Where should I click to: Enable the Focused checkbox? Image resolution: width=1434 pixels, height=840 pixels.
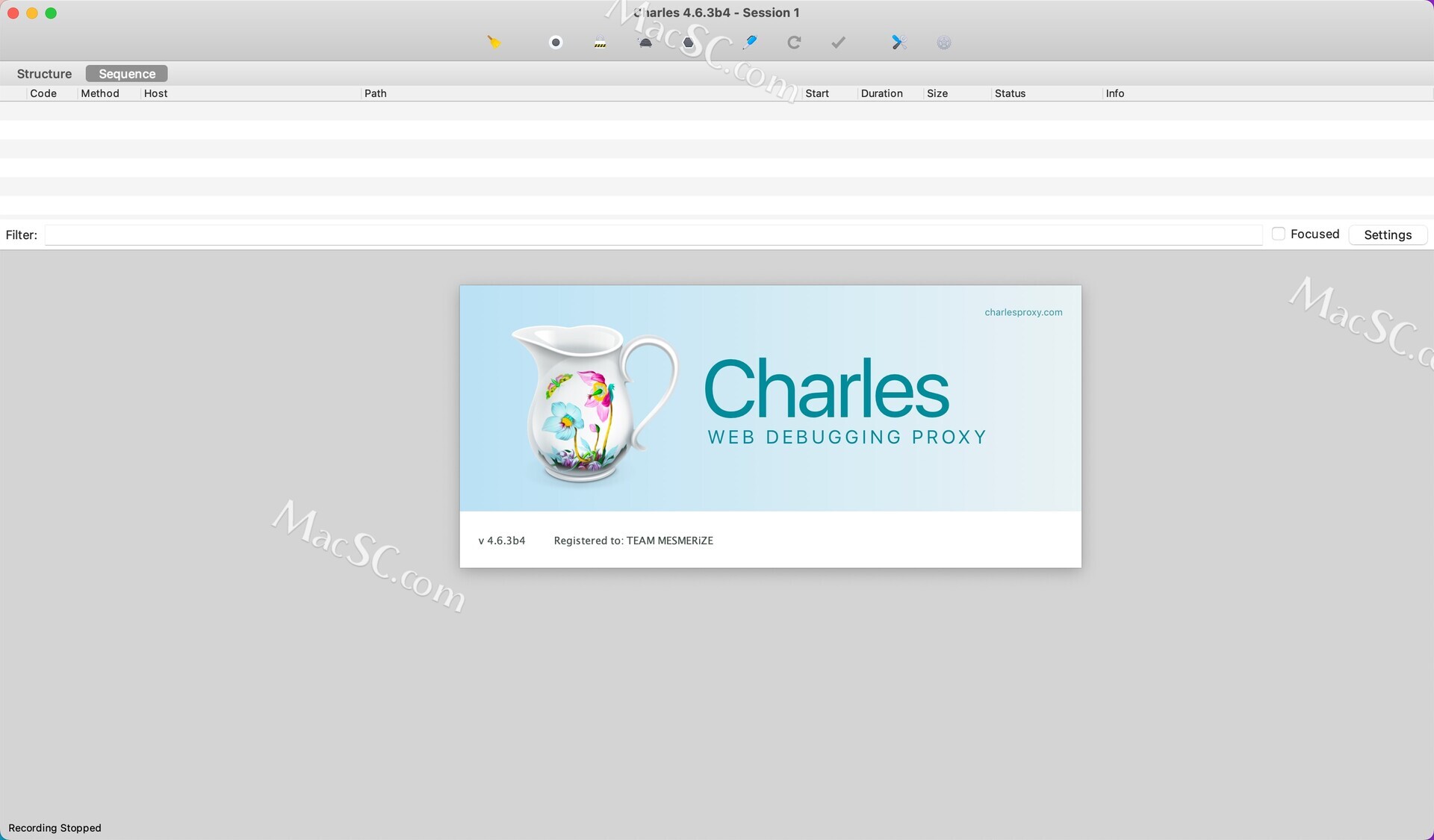1279,234
